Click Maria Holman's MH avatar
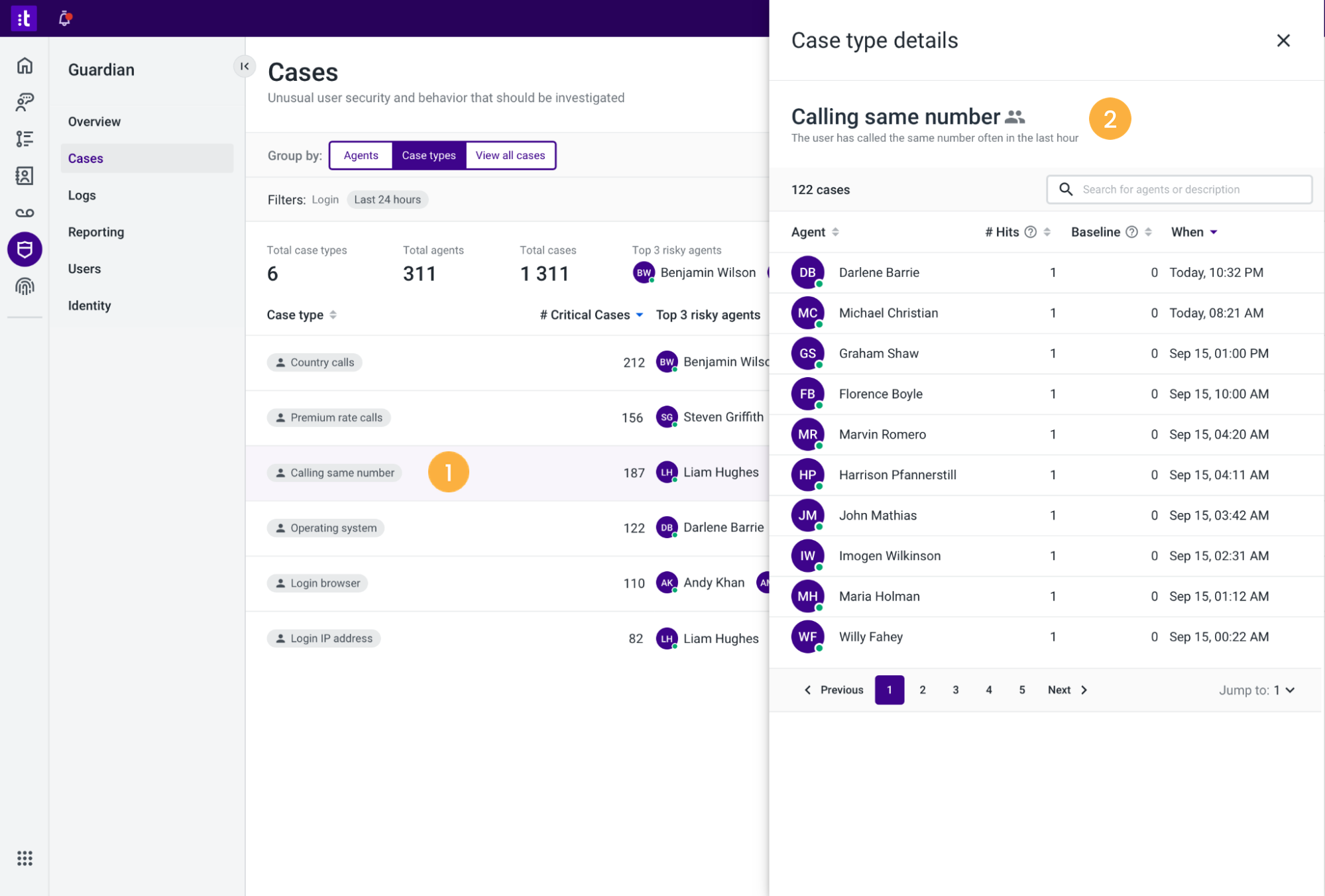1325x896 pixels. coord(807,596)
